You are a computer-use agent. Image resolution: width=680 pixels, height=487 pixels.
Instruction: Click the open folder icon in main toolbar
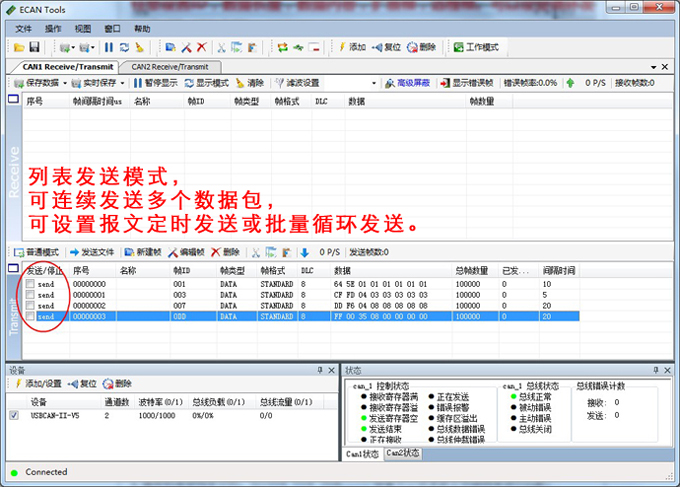tap(19, 47)
